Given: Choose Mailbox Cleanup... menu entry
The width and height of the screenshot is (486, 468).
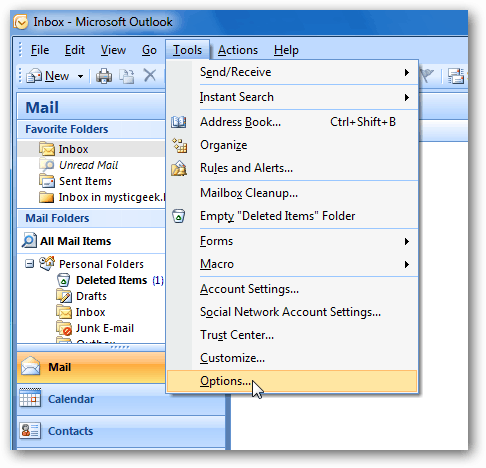Looking at the screenshot, I should click(x=292, y=193).
